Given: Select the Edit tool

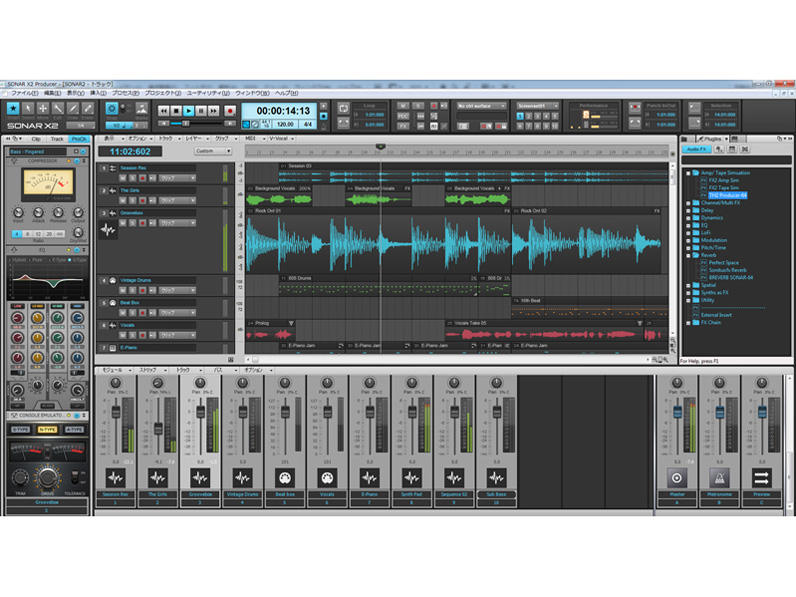Looking at the screenshot, I should coord(58,108).
